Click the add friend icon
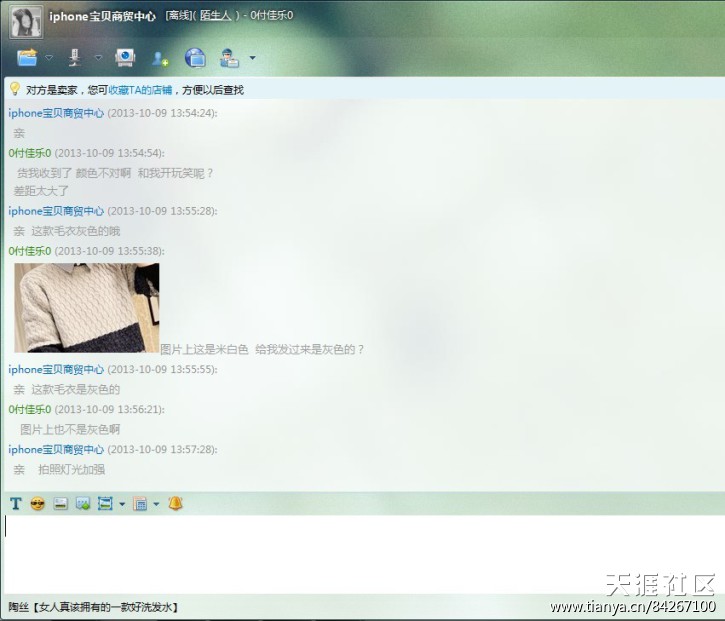The height and width of the screenshot is (621, 725). [160, 58]
